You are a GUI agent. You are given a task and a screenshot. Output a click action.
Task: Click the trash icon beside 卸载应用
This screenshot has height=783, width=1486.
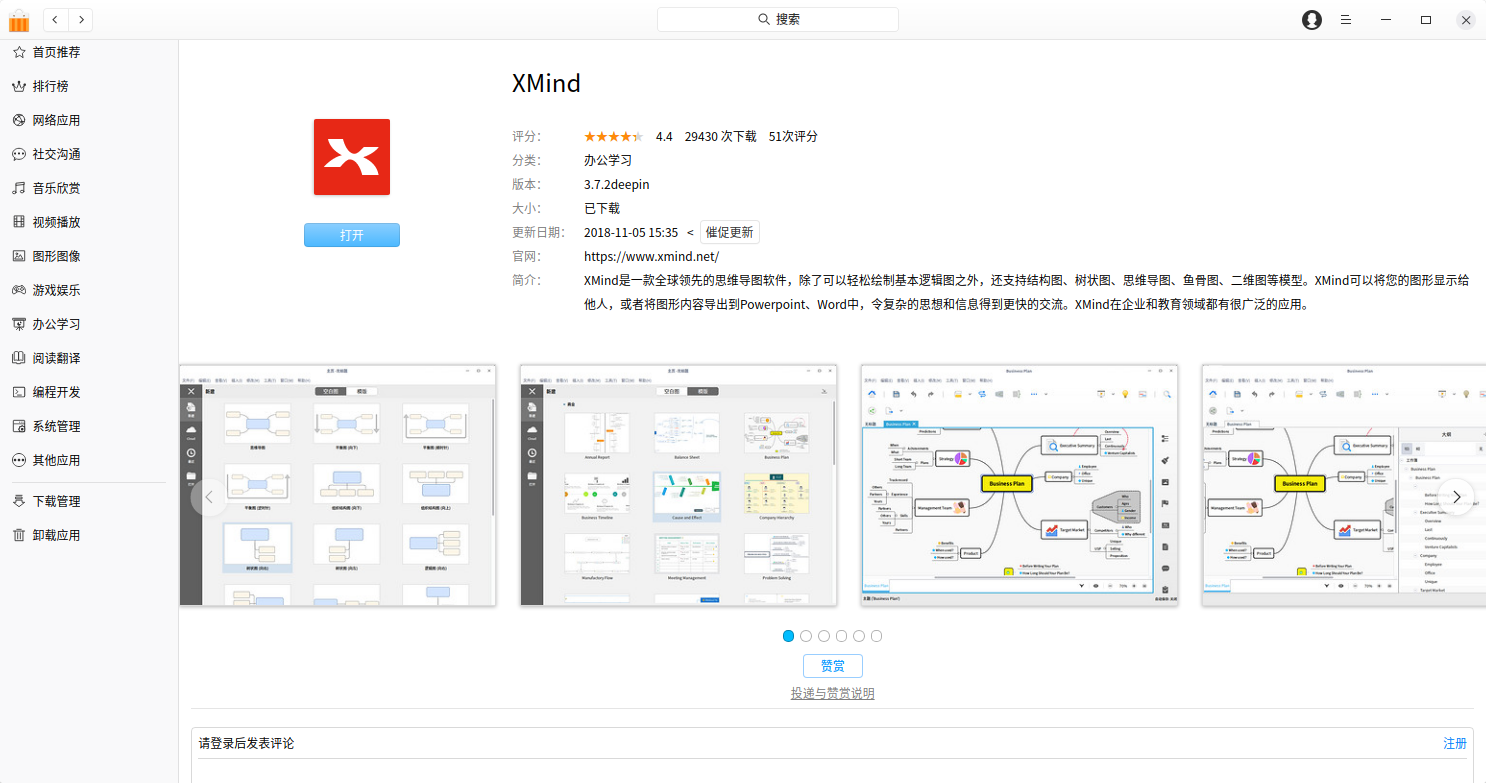[19, 535]
